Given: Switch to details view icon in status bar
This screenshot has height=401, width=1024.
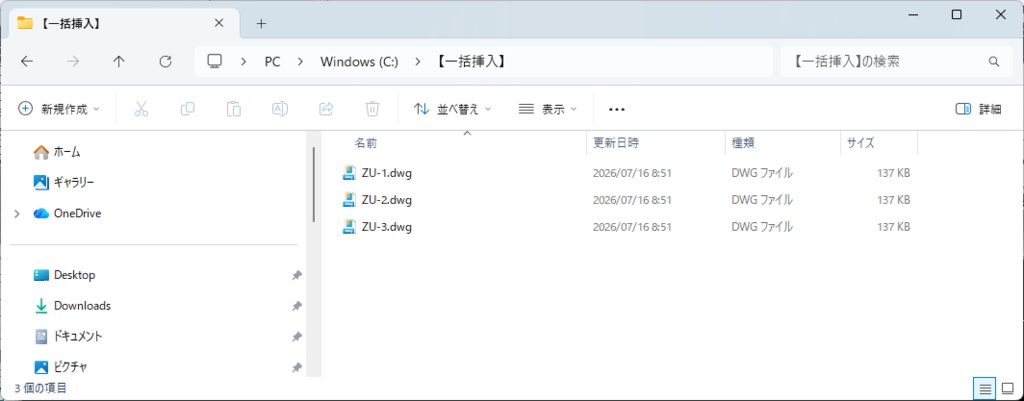Looking at the screenshot, I should click(x=985, y=389).
